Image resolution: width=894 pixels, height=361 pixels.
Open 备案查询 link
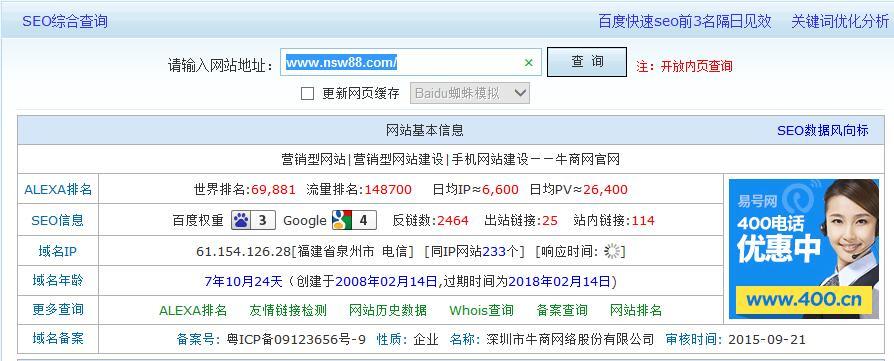click(562, 310)
